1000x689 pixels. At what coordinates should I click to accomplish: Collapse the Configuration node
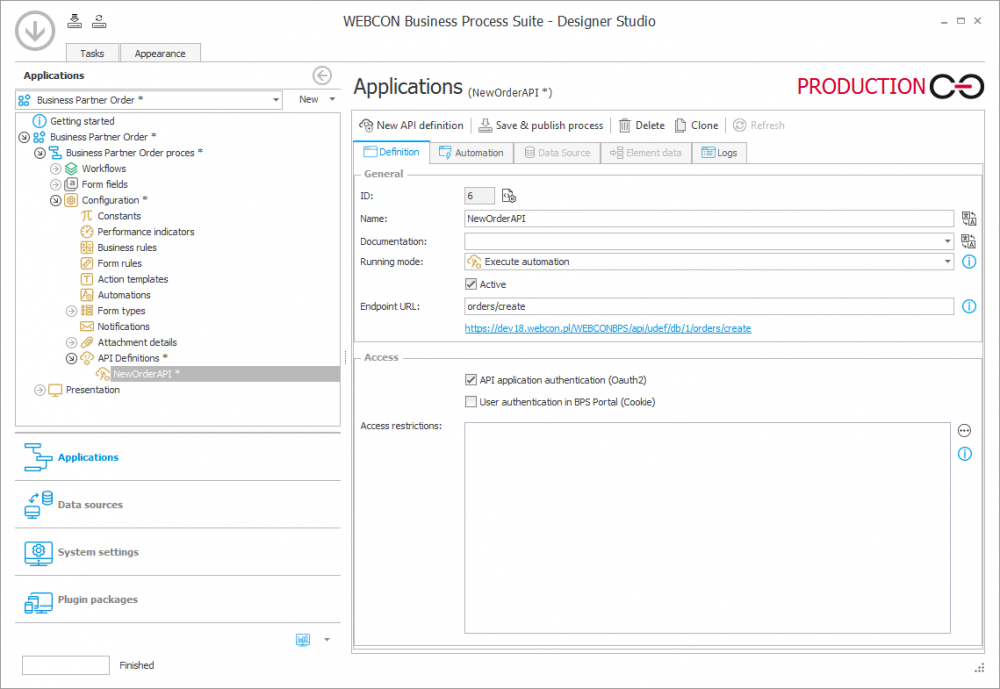(55, 200)
